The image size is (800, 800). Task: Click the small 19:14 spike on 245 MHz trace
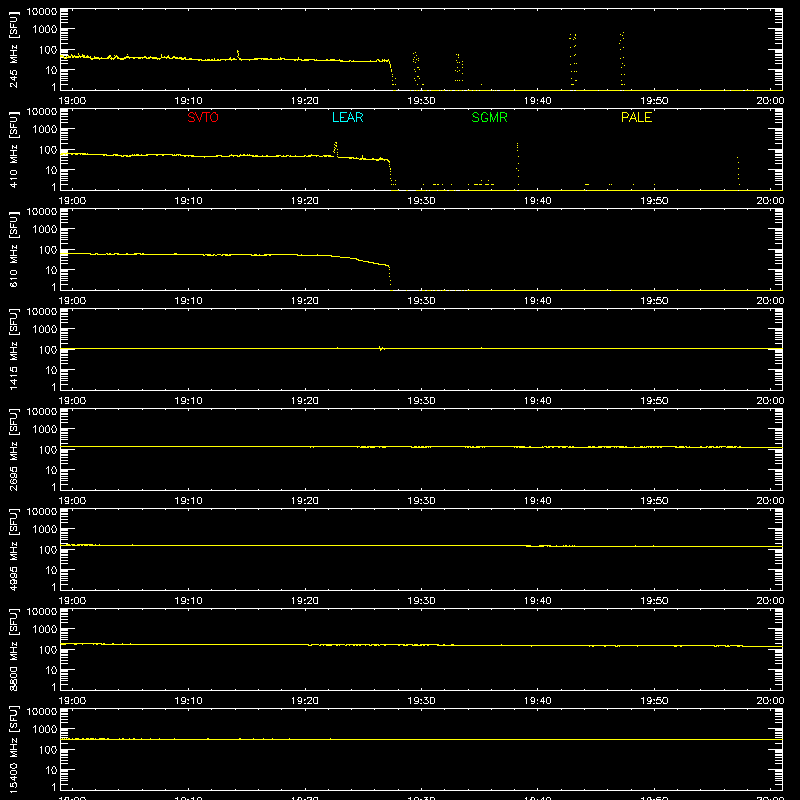click(238, 54)
